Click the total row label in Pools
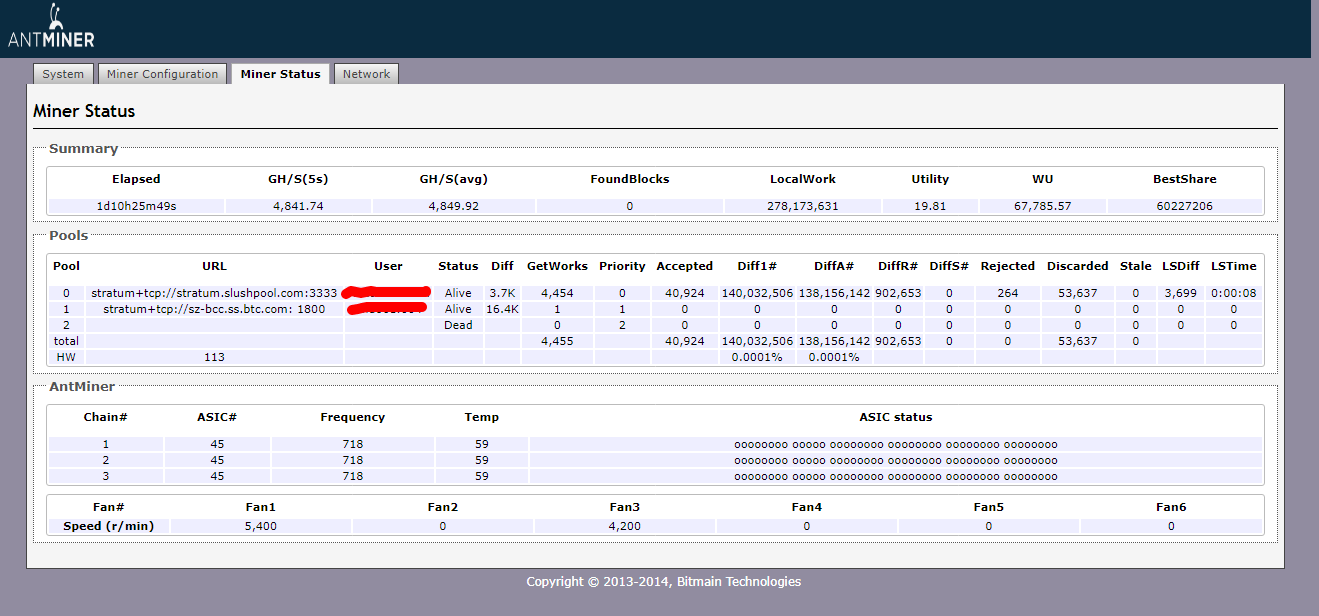 tap(66, 341)
